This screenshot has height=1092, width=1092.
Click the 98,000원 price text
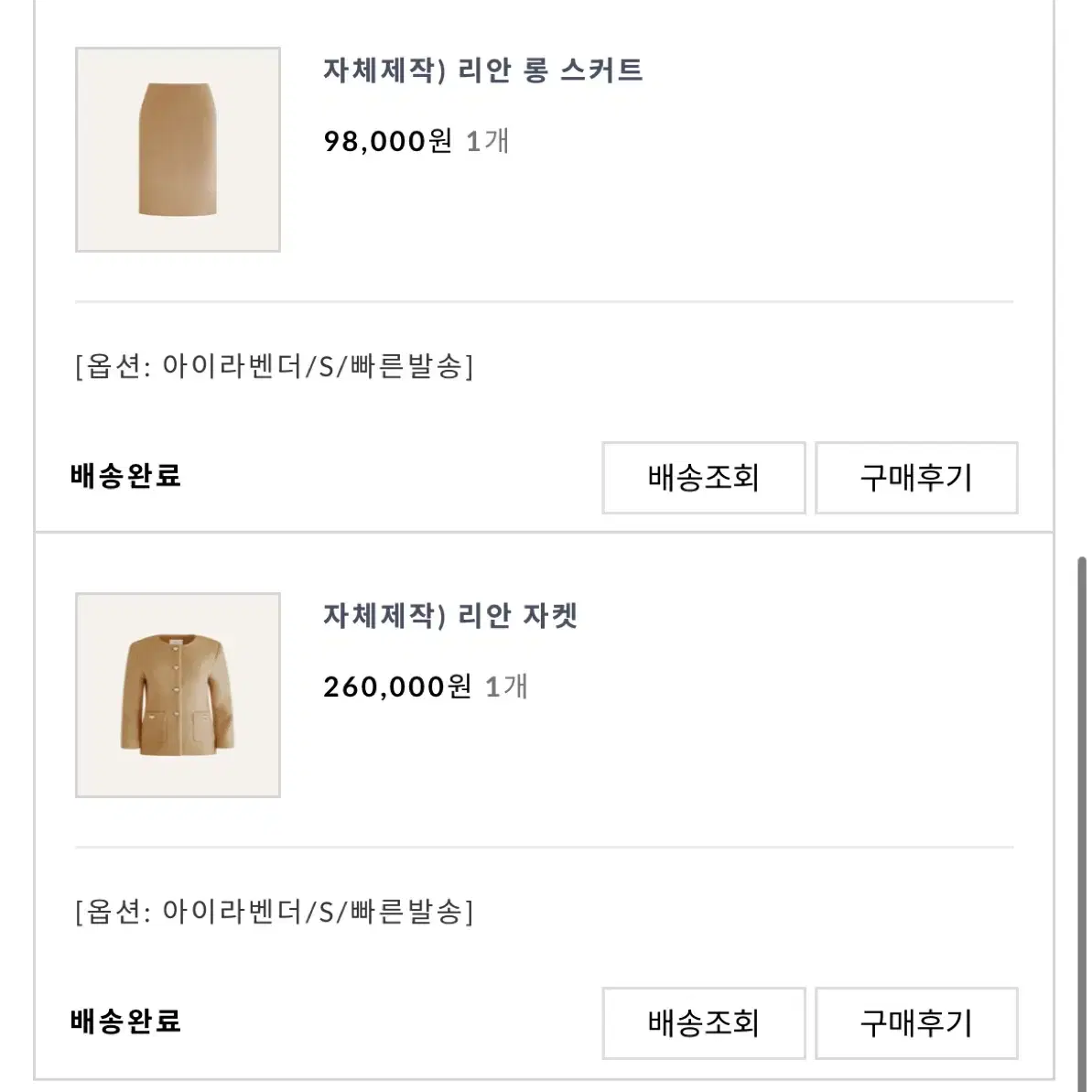(388, 141)
